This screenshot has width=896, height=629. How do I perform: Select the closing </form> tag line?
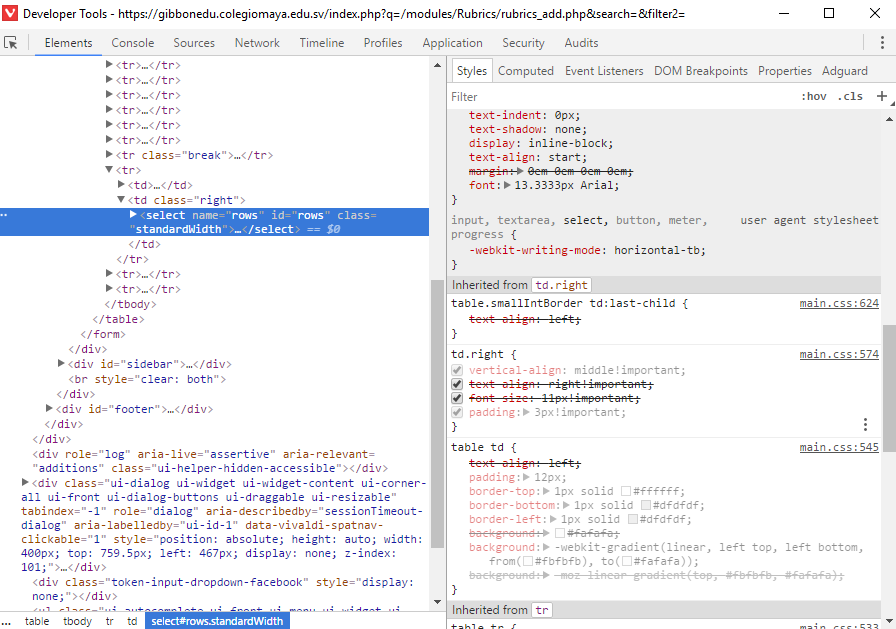103,334
